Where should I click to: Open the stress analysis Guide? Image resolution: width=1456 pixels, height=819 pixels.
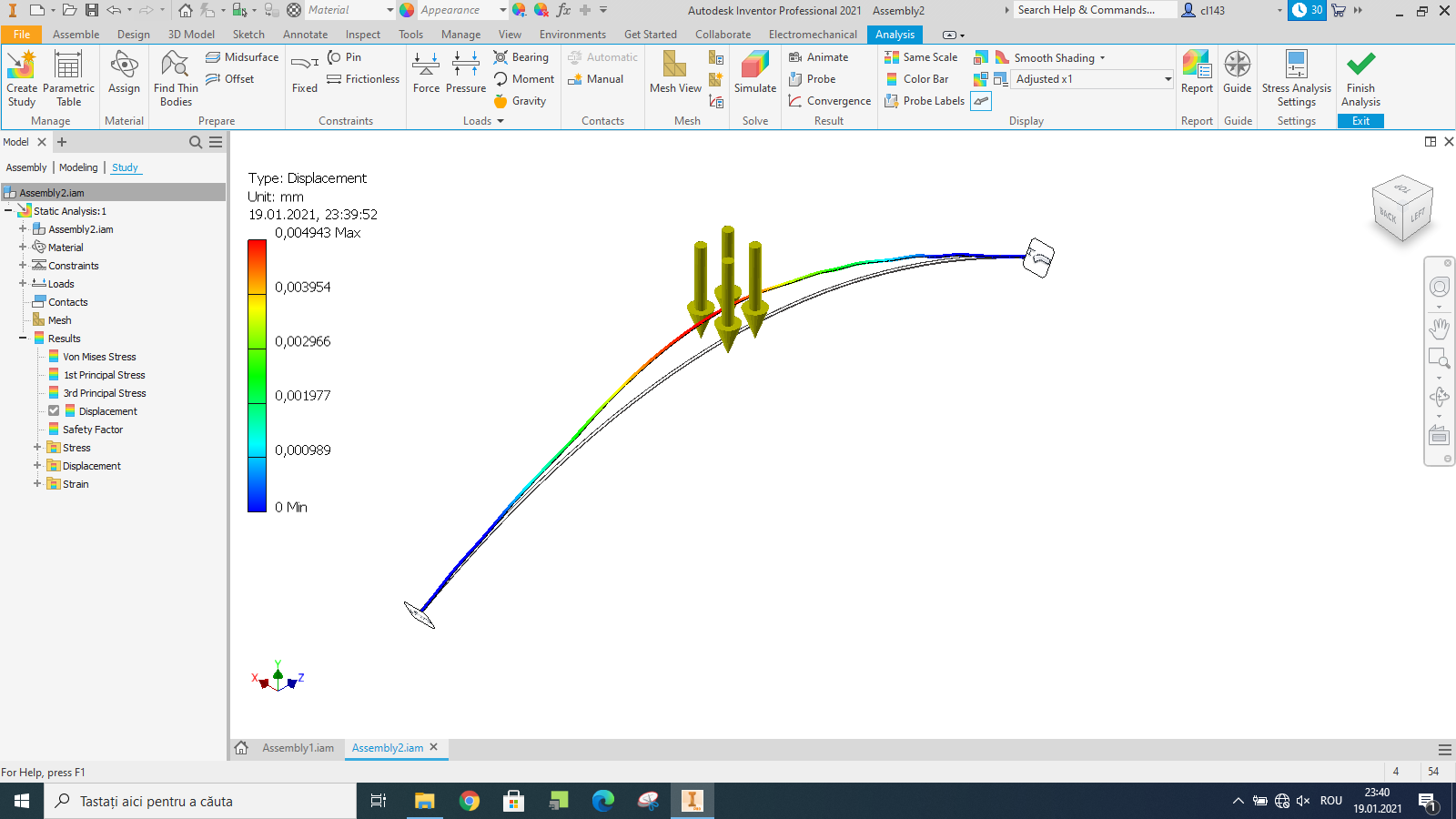click(1237, 73)
